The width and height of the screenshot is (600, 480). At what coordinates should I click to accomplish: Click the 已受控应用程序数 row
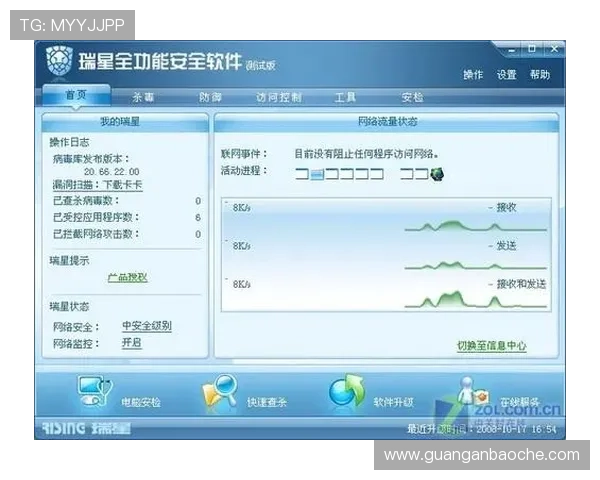pos(127,217)
